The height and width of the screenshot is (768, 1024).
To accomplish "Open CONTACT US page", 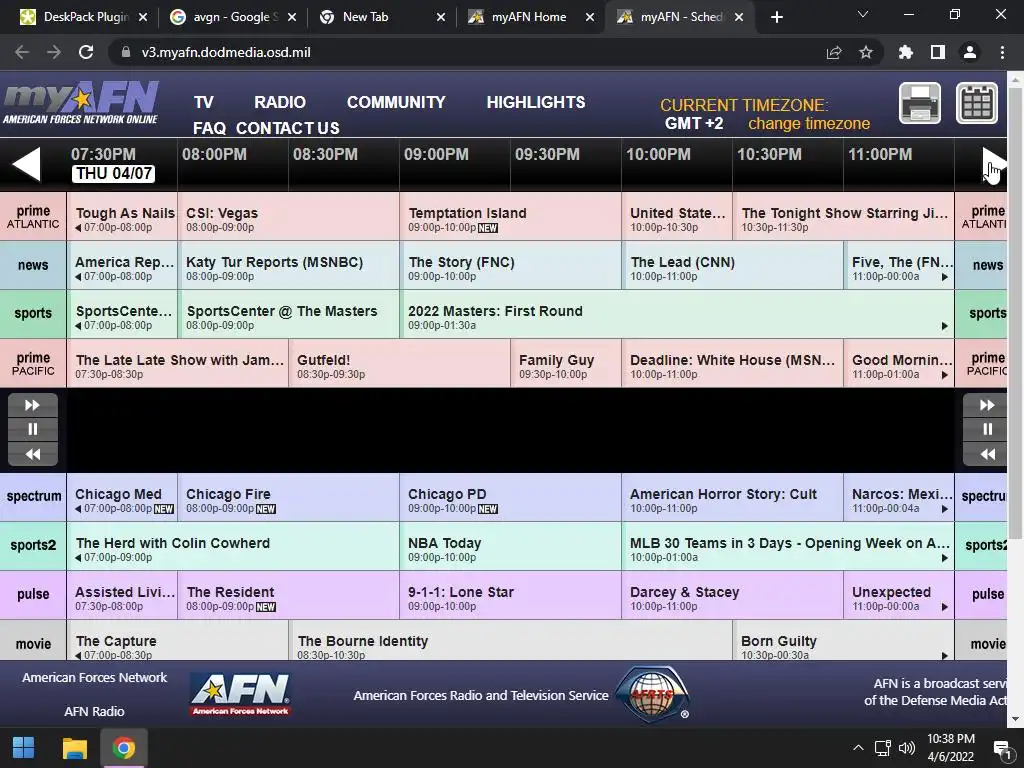I will coord(287,128).
